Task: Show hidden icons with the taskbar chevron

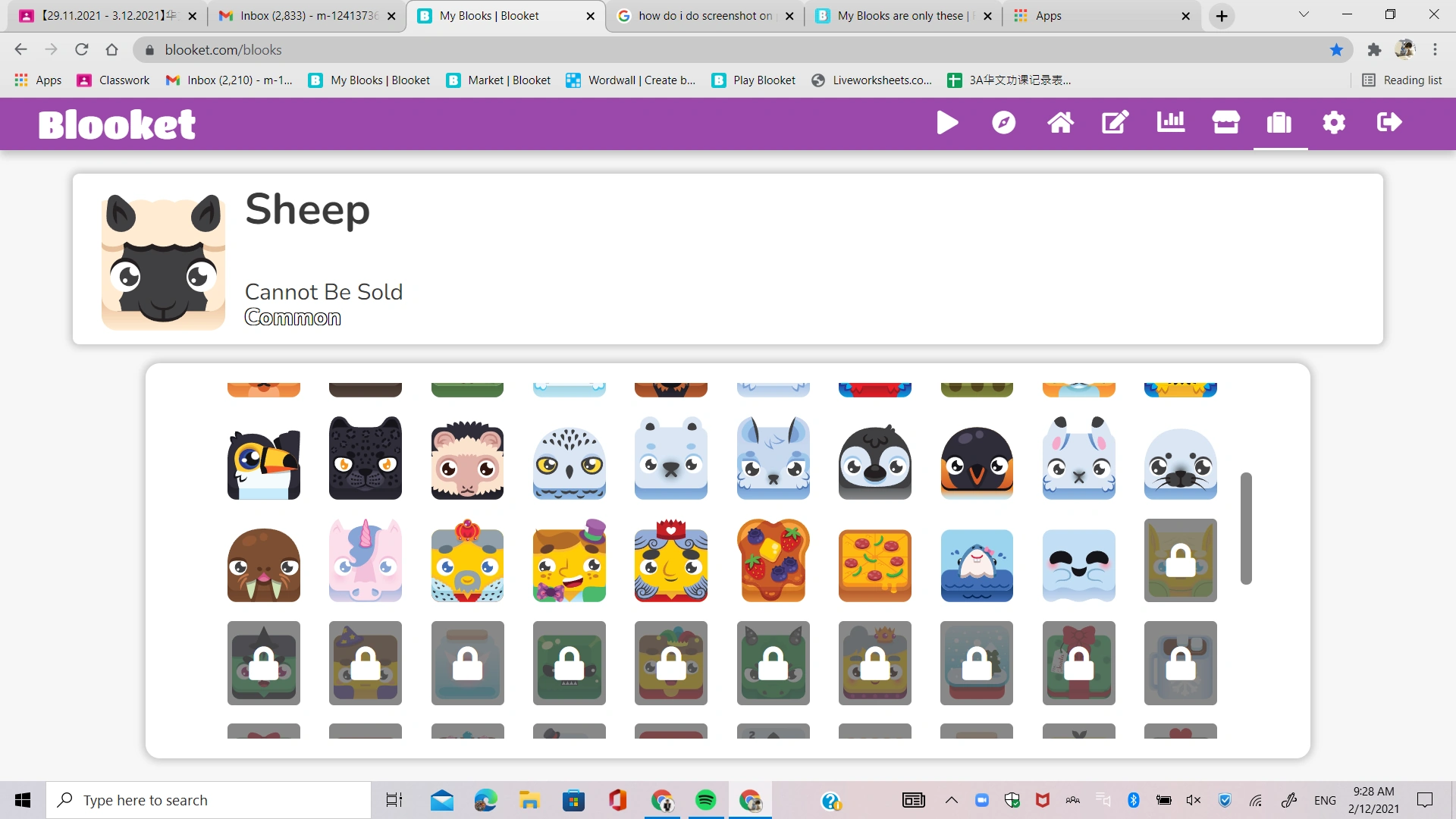Action: pyautogui.click(x=952, y=799)
